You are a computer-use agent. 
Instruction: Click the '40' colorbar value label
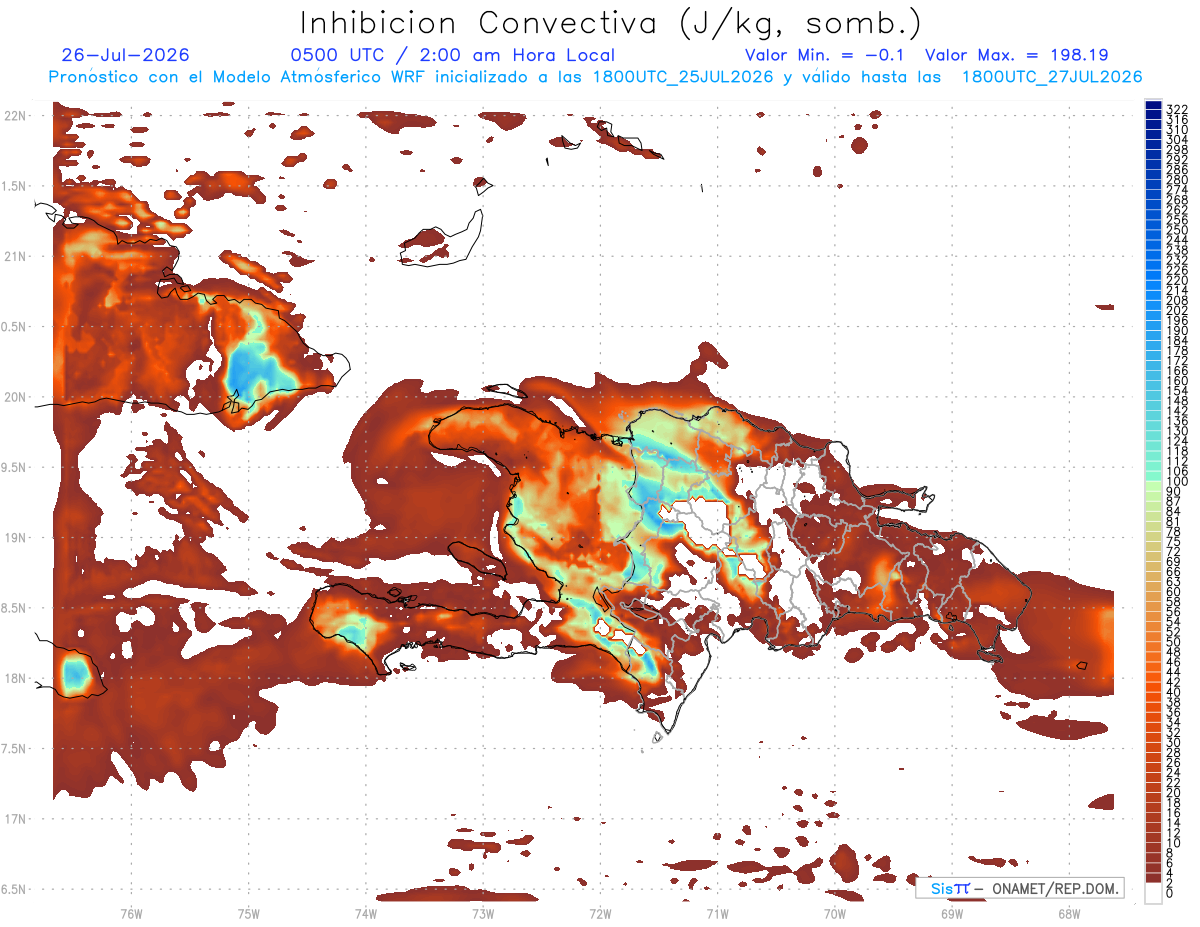[1173, 693]
